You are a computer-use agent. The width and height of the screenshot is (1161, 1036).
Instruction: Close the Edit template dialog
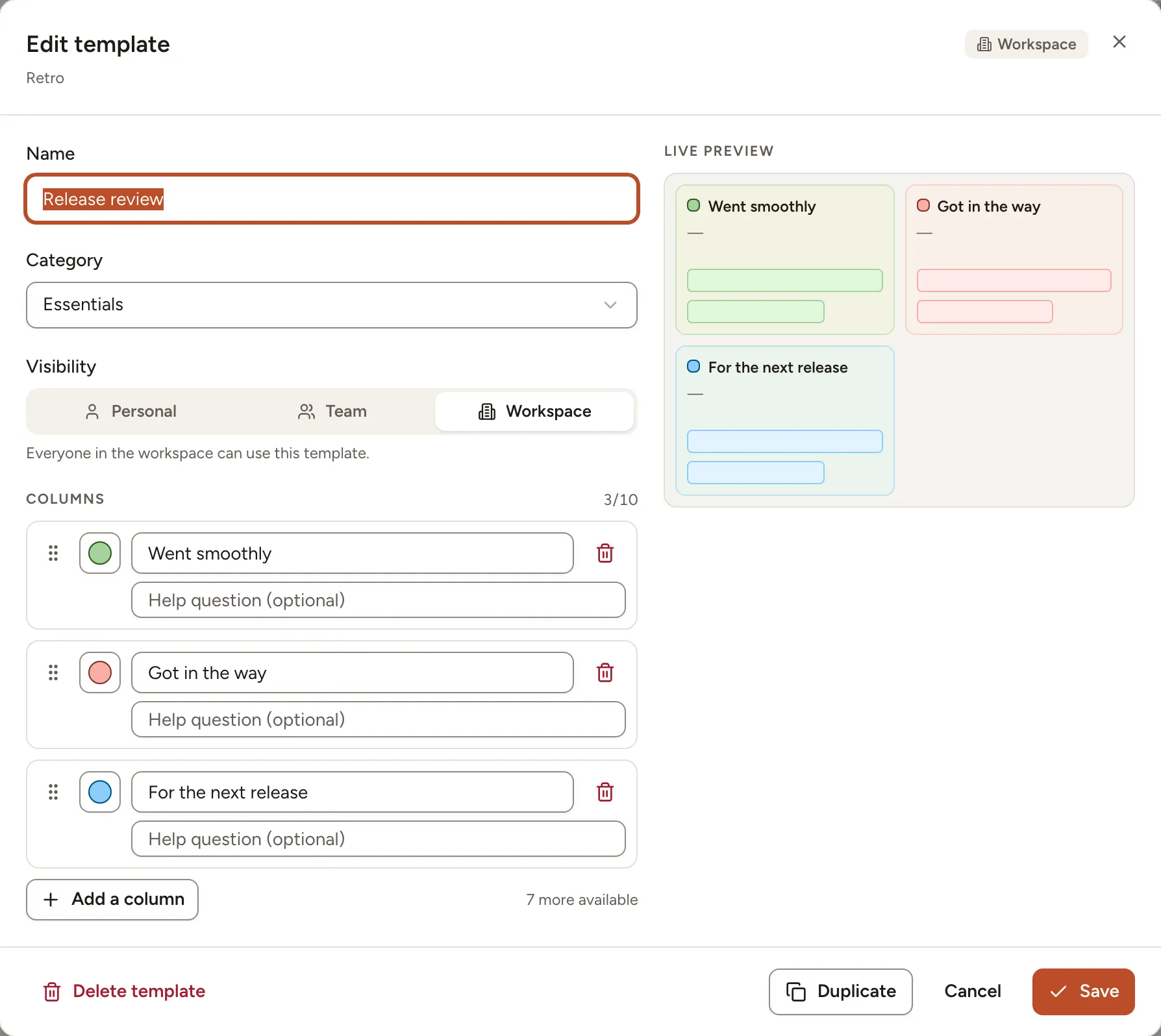point(1119,42)
